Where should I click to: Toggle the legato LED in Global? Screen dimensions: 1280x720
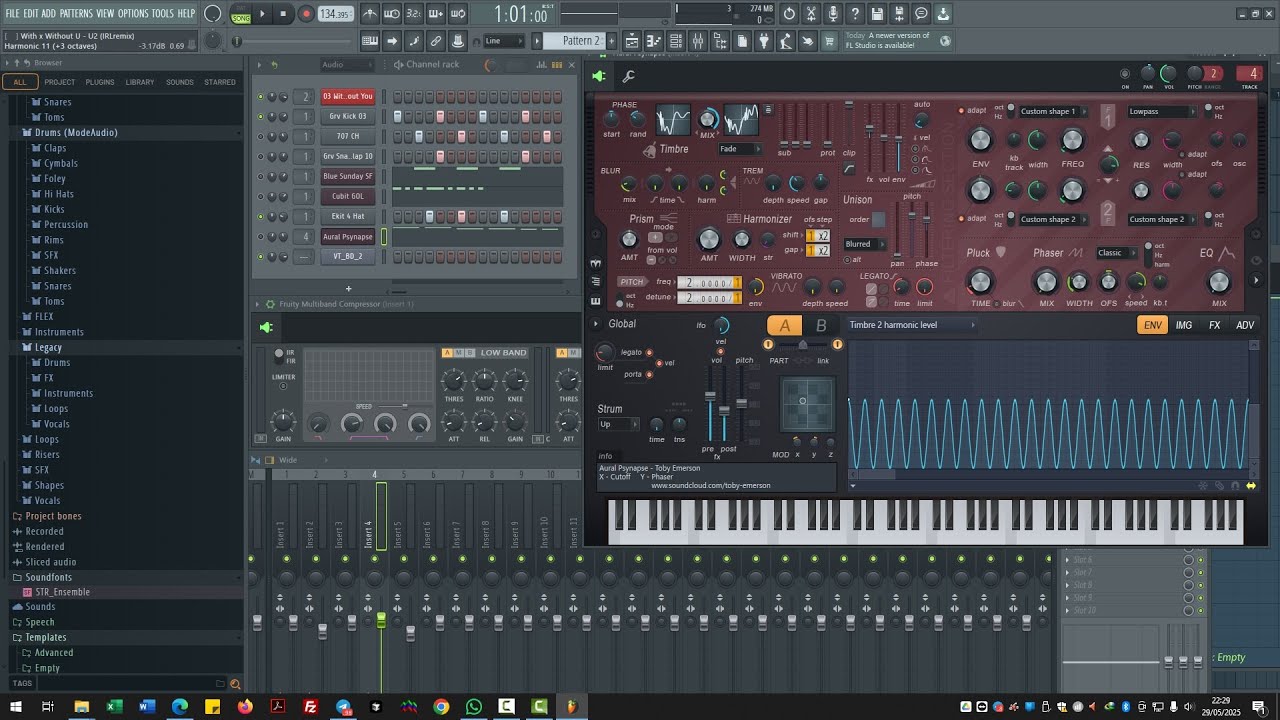(x=649, y=352)
